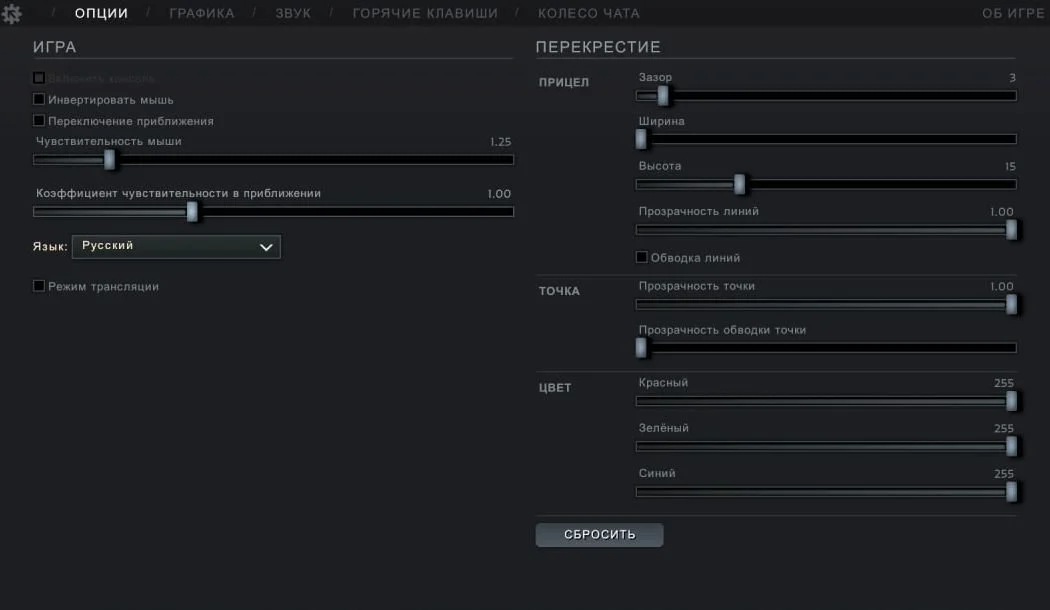
Task: Click the Высота slider handle
Action: pos(739,184)
